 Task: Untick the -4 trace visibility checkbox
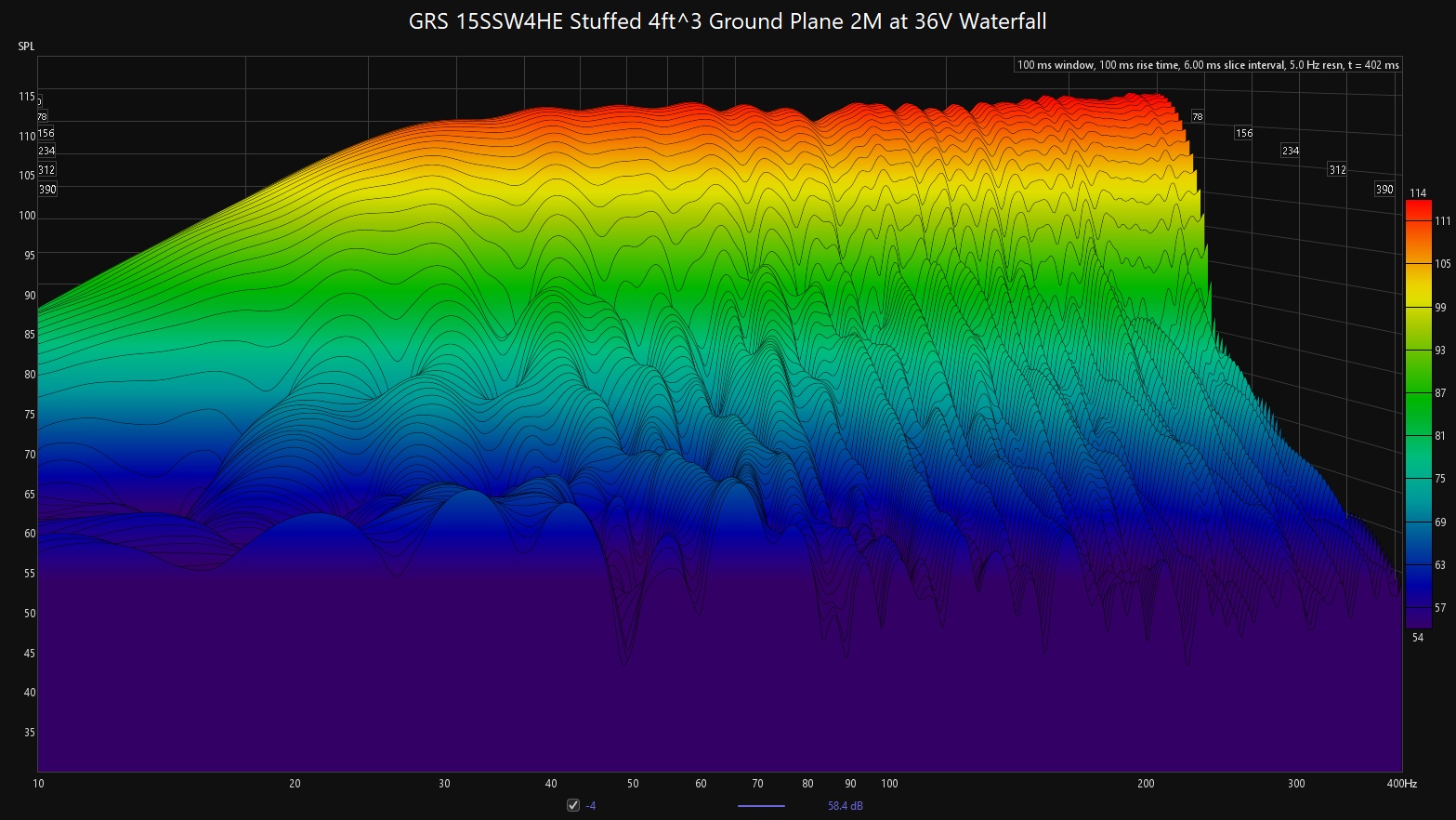click(573, 805)
